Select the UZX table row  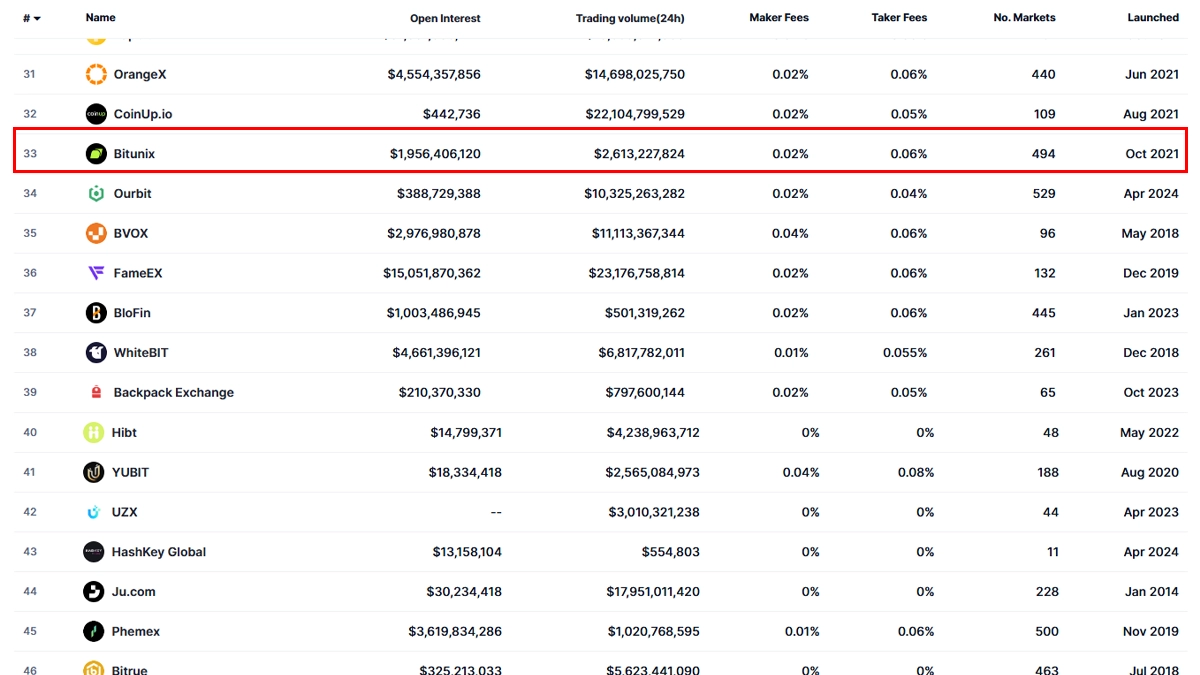click(600, 512)
